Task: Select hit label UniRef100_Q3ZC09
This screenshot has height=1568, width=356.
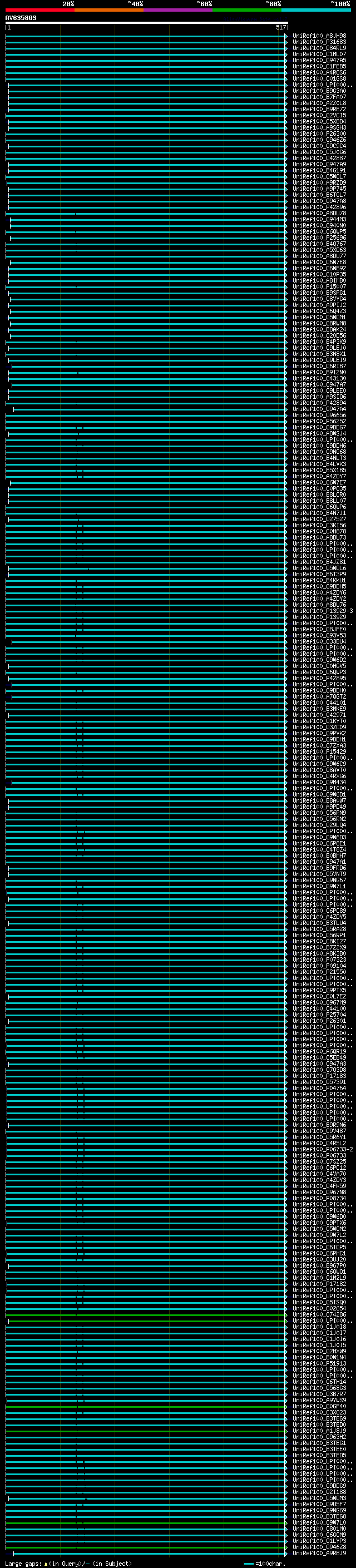Action: coord(319,728)
